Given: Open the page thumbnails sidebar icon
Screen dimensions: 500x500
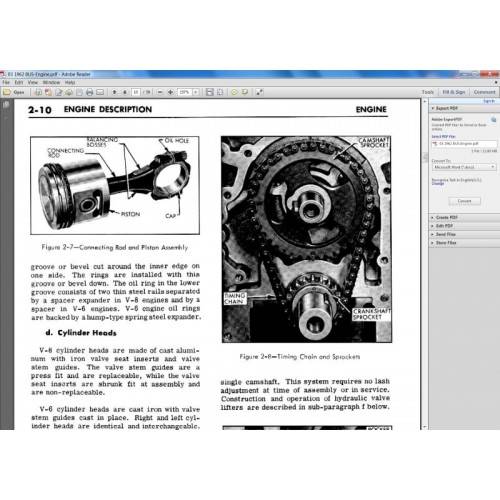Looking at the screenshot, I should 5,105.
